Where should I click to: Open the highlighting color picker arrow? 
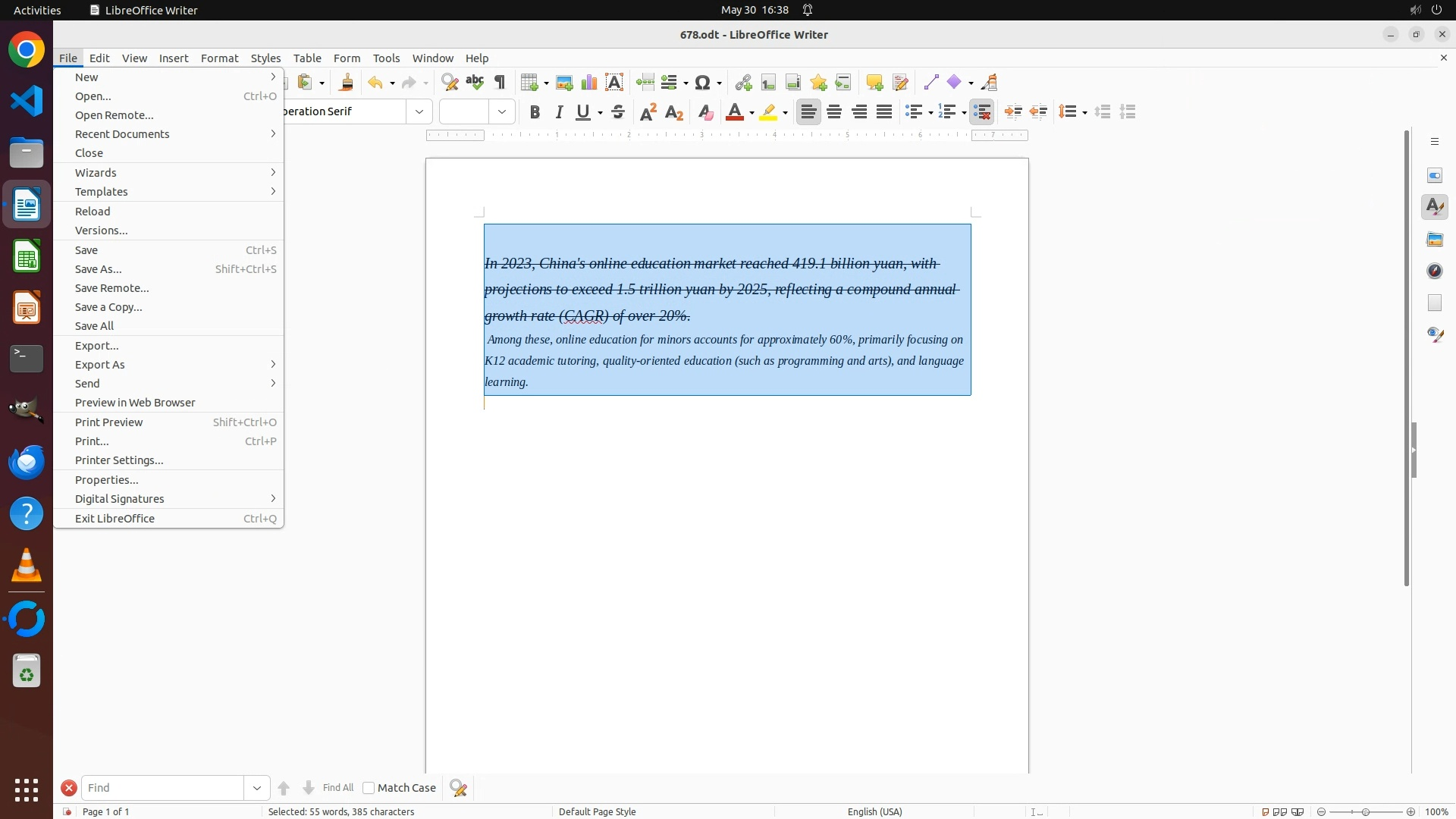786,113
